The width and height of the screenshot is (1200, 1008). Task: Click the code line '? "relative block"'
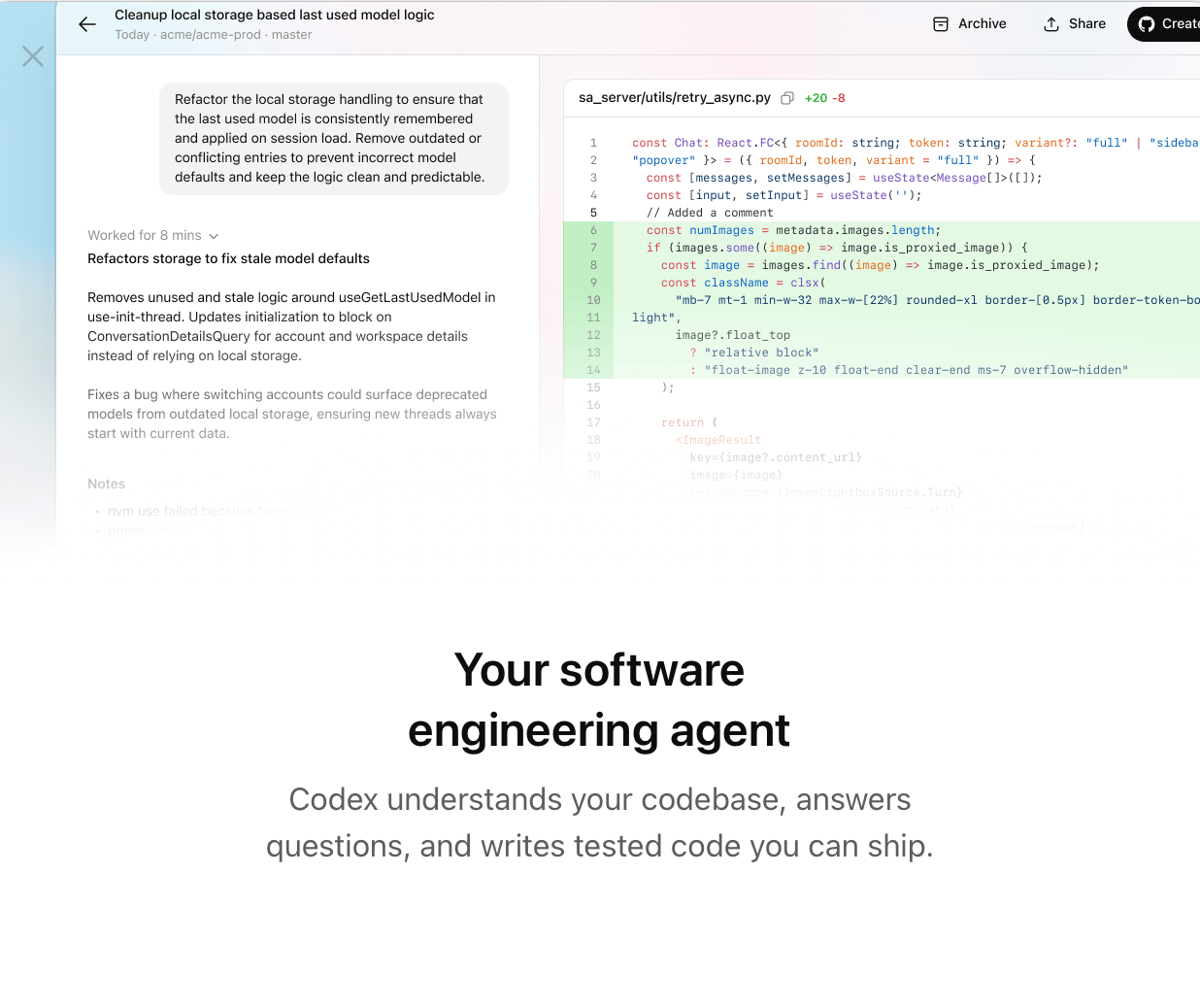click(x=754, y=353)
